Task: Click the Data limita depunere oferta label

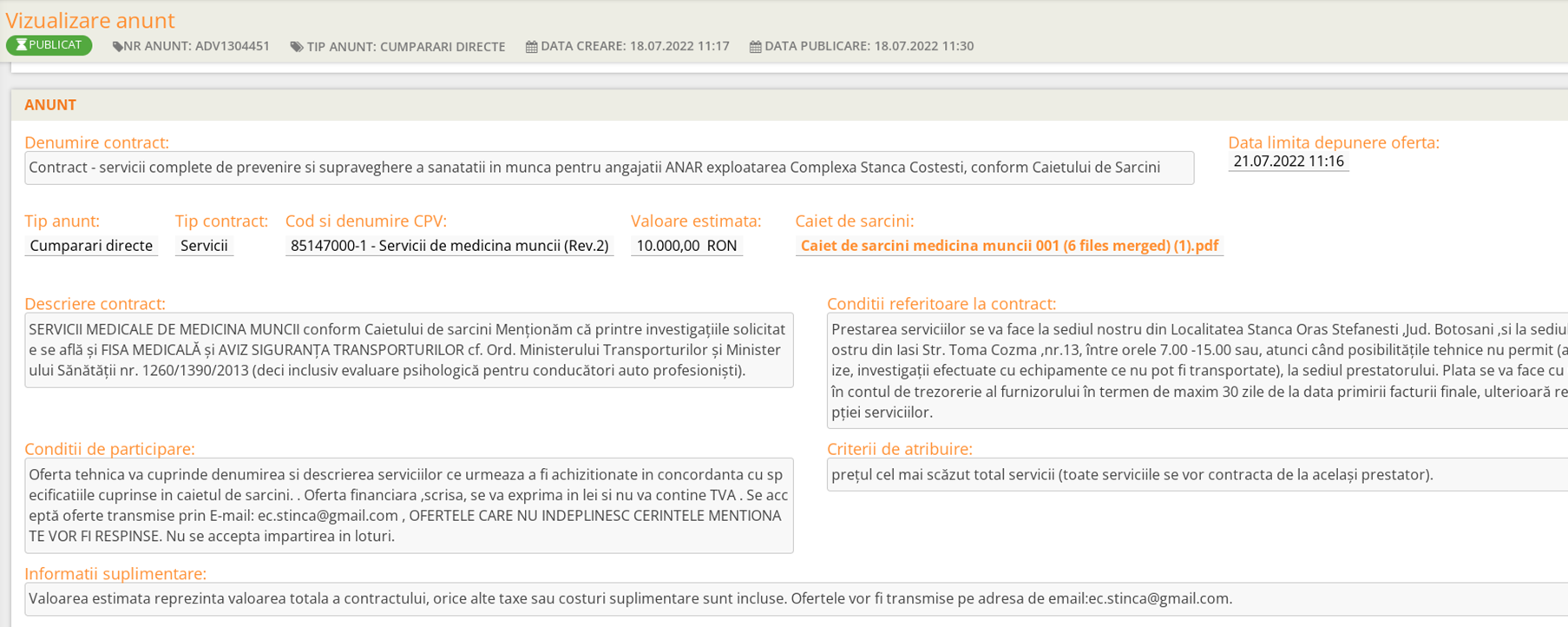Action: [x=1334, y=142]
